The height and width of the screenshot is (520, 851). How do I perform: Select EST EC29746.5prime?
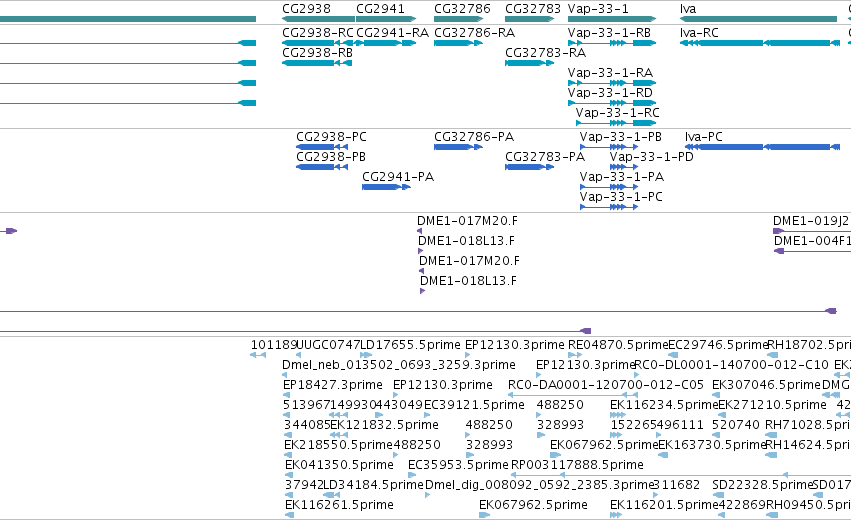[718, 345]
